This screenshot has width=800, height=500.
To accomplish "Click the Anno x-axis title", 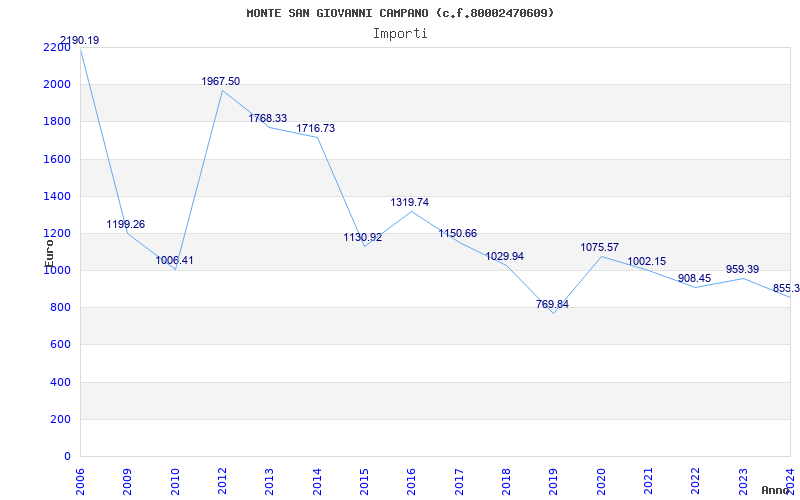I will tap(775, 490).
